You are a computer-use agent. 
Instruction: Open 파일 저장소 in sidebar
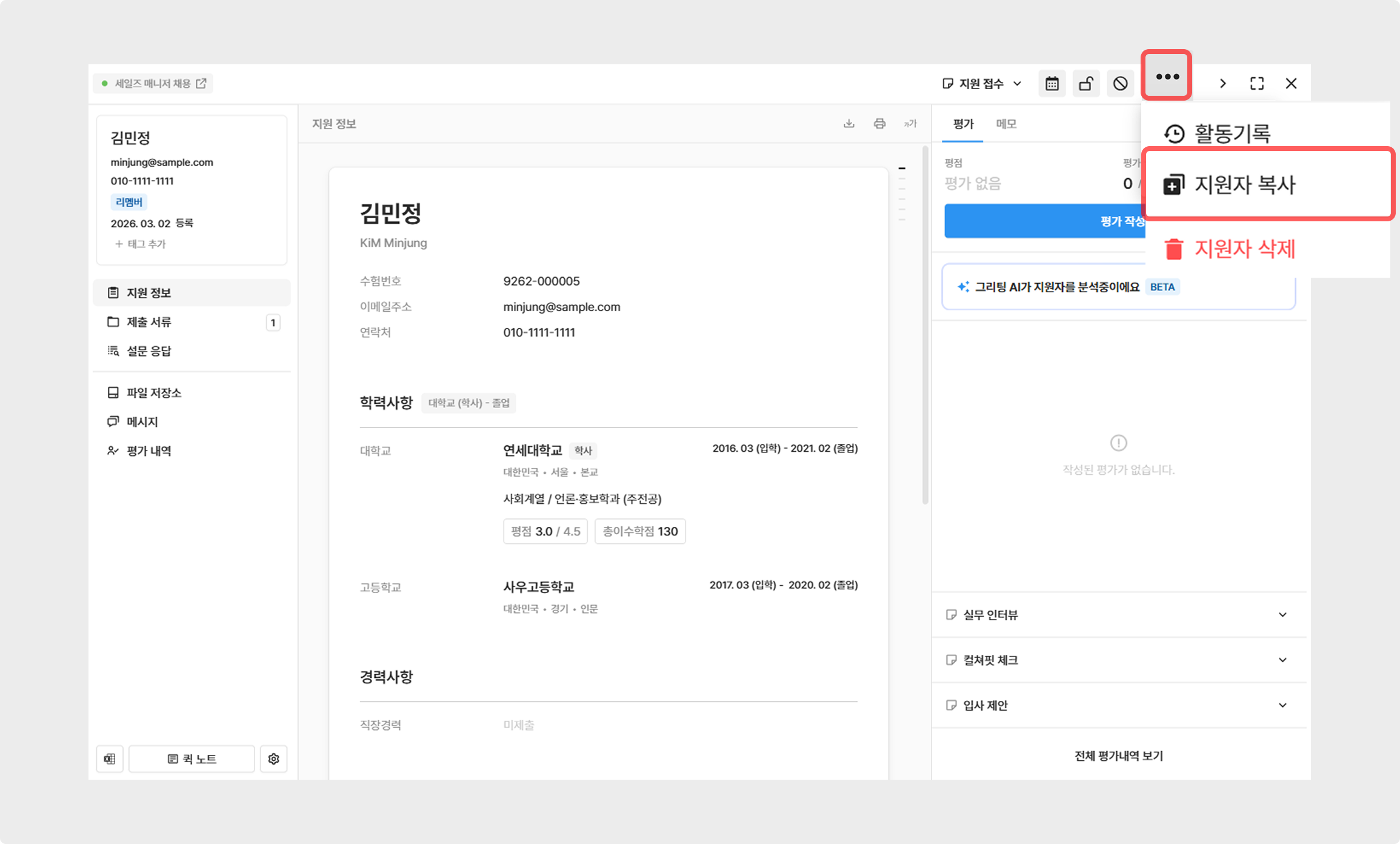192,393
